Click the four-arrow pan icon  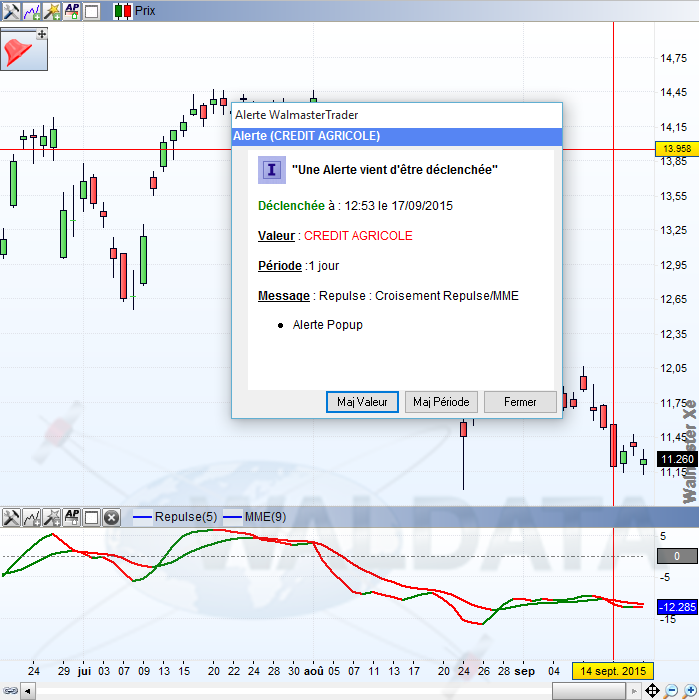click(x=652, y=691)
